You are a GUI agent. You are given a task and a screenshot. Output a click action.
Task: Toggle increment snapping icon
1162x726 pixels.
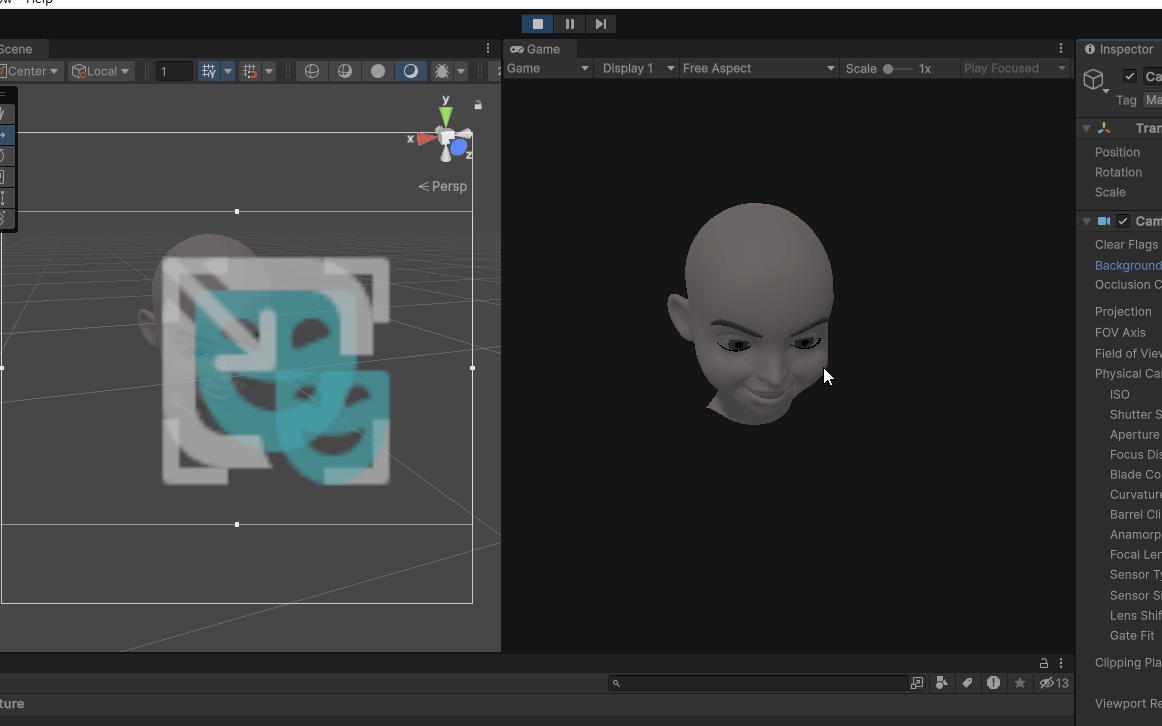pyautogui.click(x=250, y=71)
